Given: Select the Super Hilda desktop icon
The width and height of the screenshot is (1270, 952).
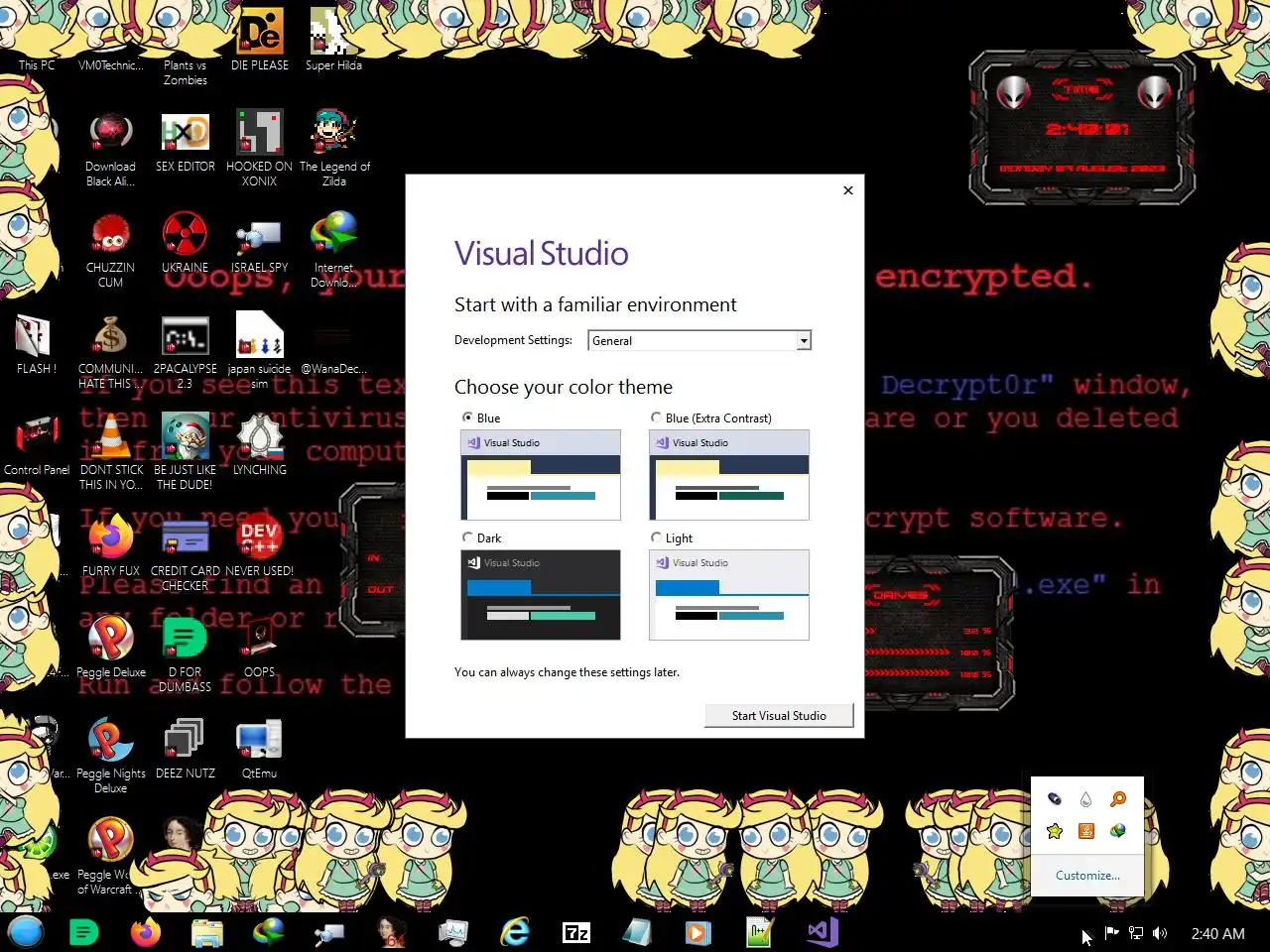Looking at the screenshot, I should 333,42.
